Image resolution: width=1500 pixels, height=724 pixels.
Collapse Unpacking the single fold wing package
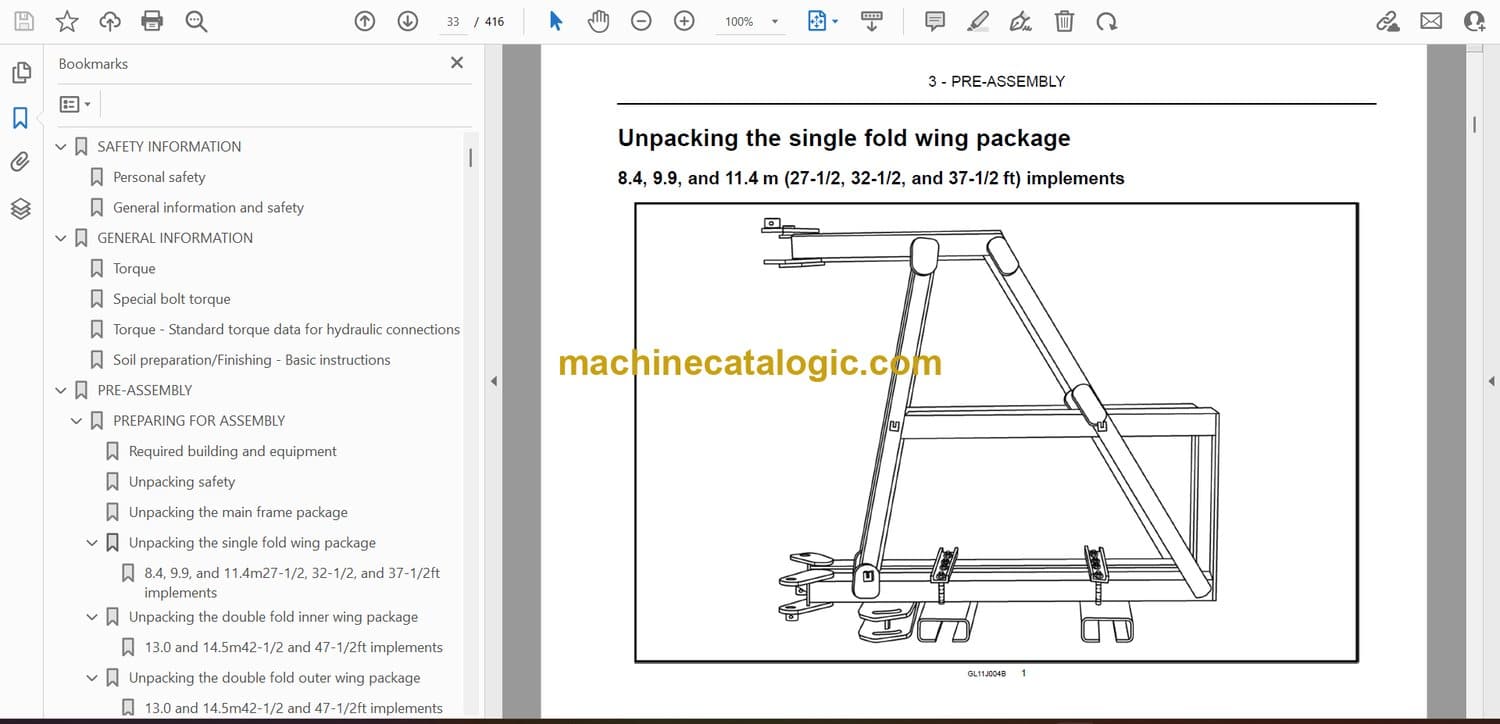coord(93,543)
